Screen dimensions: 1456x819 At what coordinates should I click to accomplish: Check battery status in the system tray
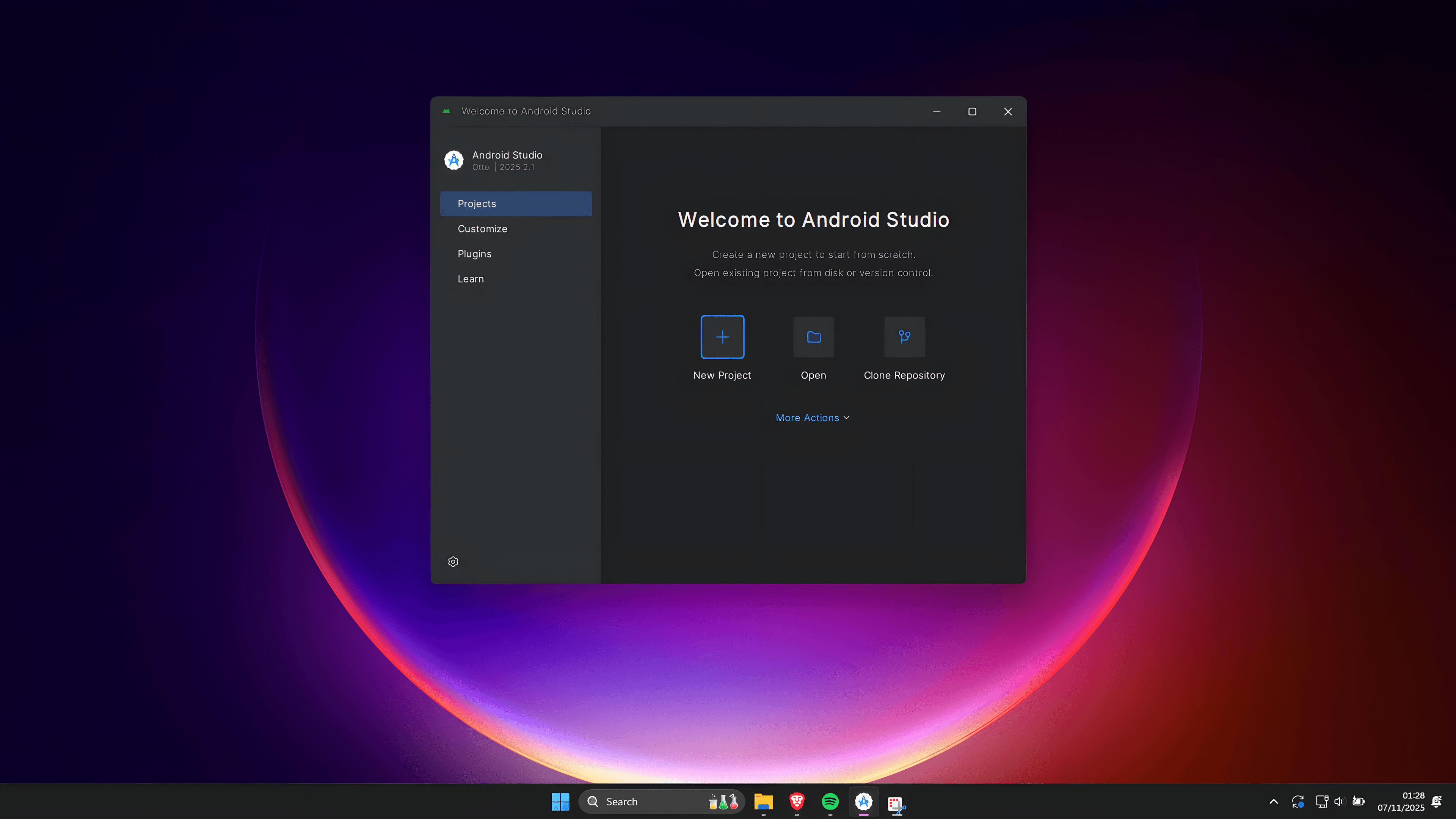[1358, 801]
